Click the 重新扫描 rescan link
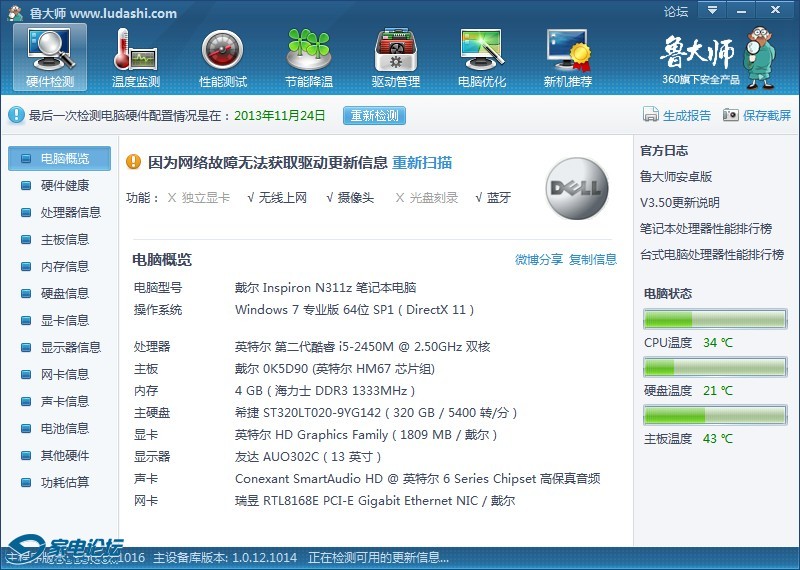 coord(421,162)
